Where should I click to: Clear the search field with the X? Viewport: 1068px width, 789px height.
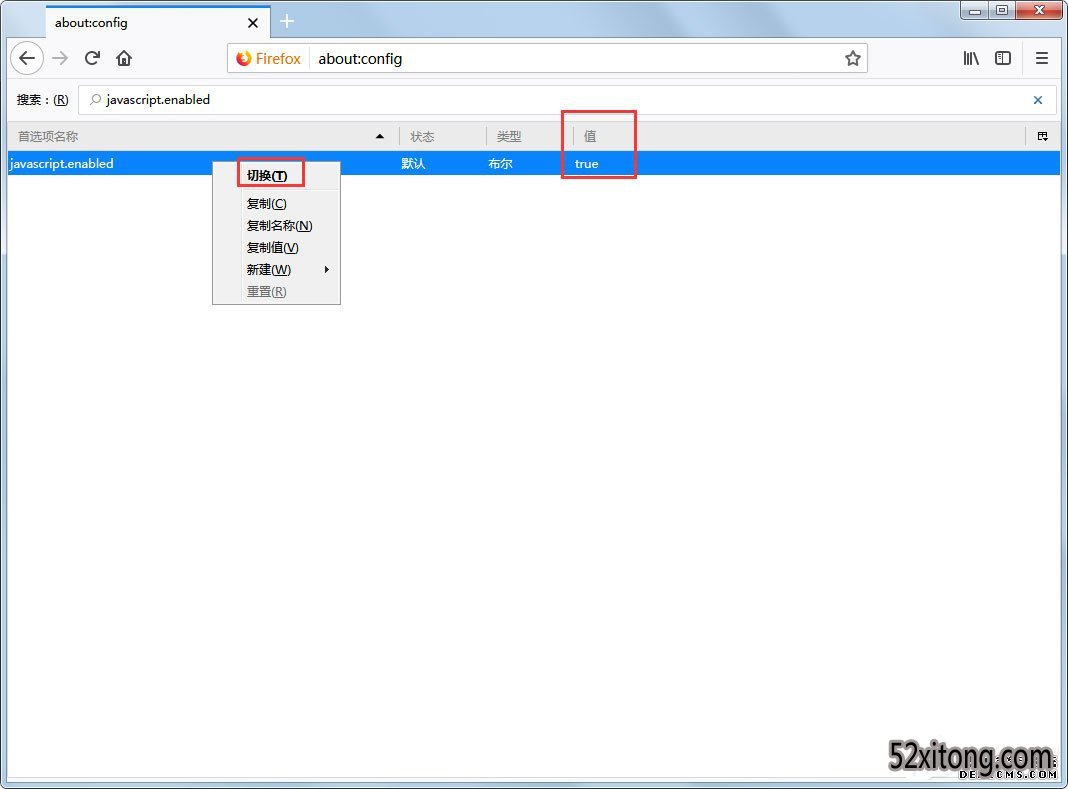[1038, 100]
